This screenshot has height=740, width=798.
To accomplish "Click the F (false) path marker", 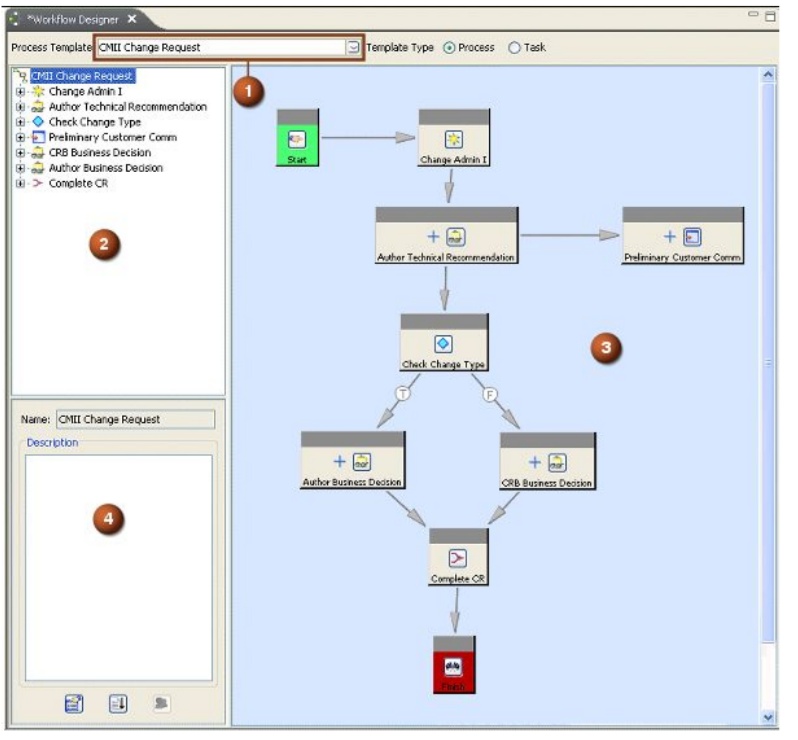I will tap(490, 394).
